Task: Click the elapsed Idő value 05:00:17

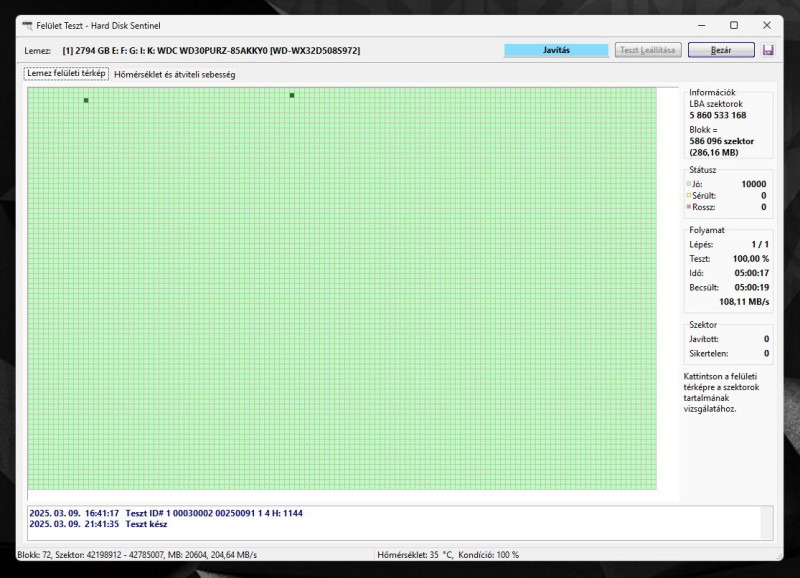Action: (752, 273)
